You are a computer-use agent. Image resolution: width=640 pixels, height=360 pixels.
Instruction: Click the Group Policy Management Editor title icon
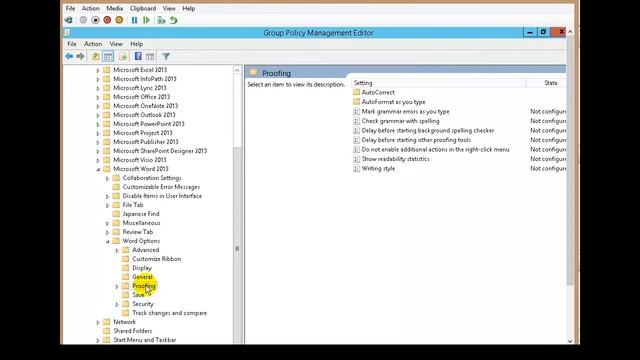point(67,32)
